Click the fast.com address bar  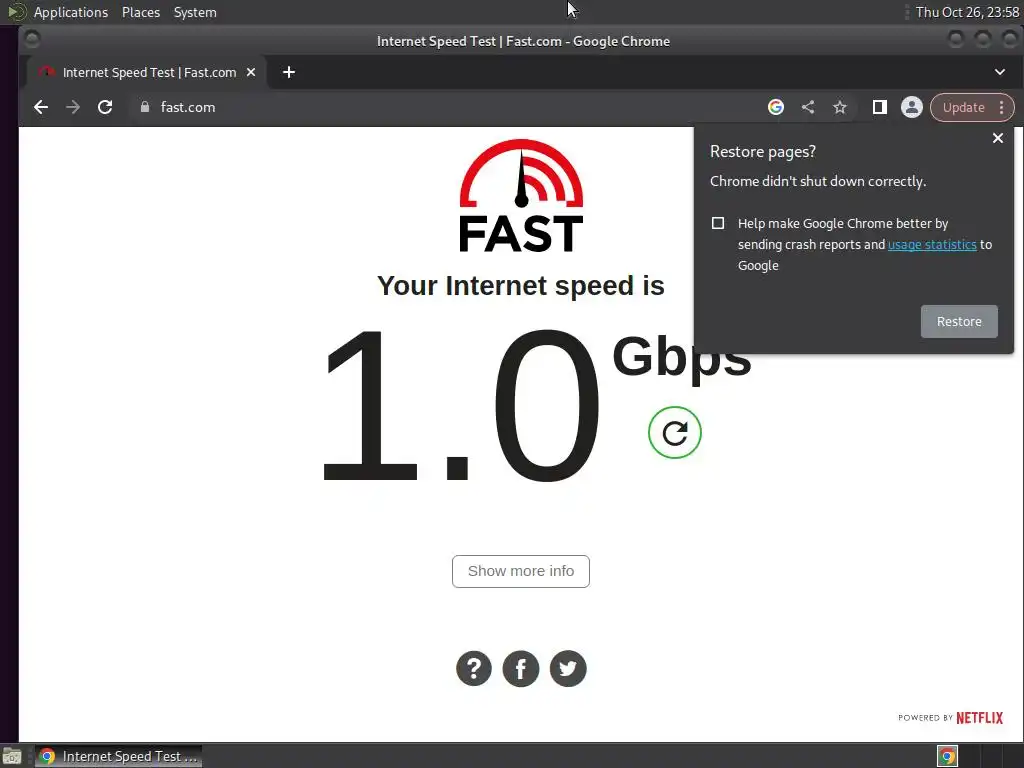(x=444, y=107)
